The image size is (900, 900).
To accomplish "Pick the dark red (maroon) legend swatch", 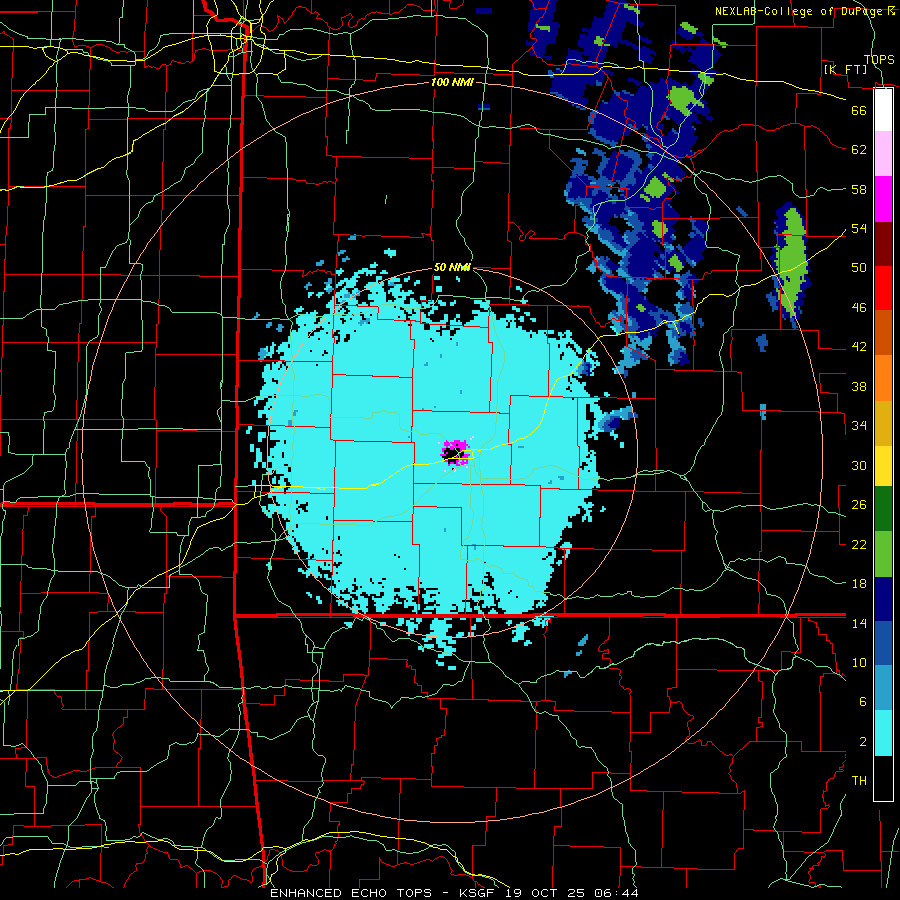I will click(883, 243).
